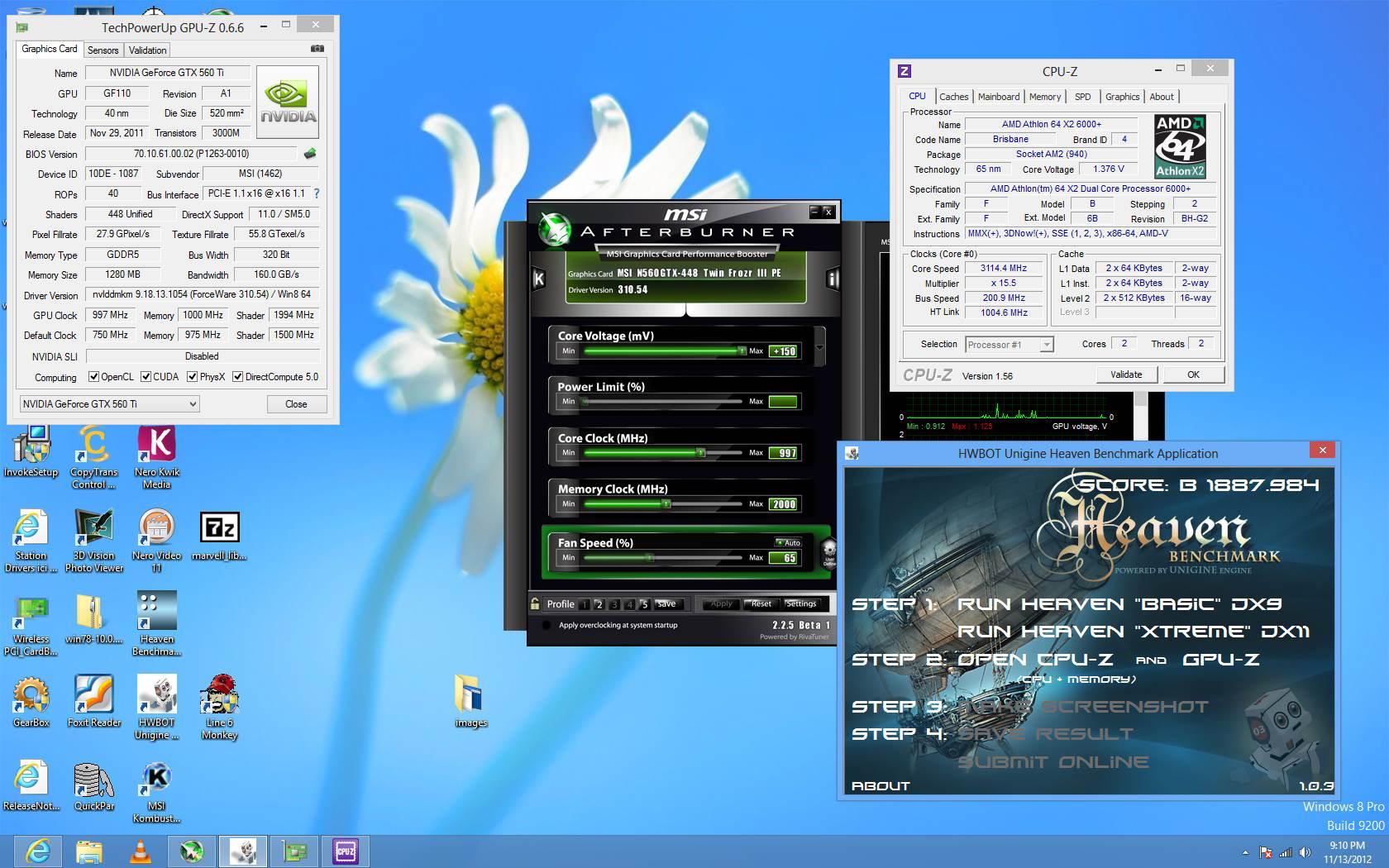The width and height of the screenshot is (1389, 868).
Task: Click Run Heaven Xtreme DX11 link
Action: tap(1133, 632)
